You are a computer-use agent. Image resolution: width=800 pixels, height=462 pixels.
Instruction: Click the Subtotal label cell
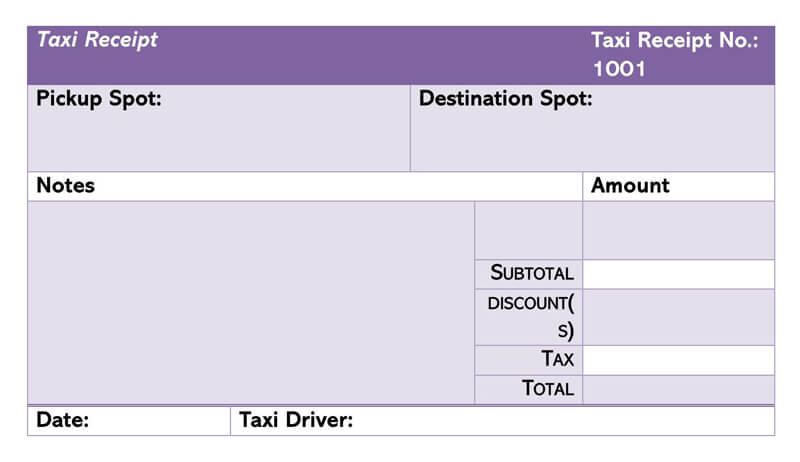point(530,274)
